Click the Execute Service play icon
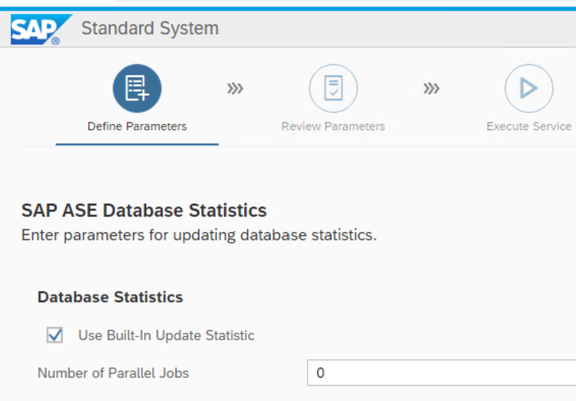Image resolution: width=576 pixels, height=401 pixels. pos(529,88)
